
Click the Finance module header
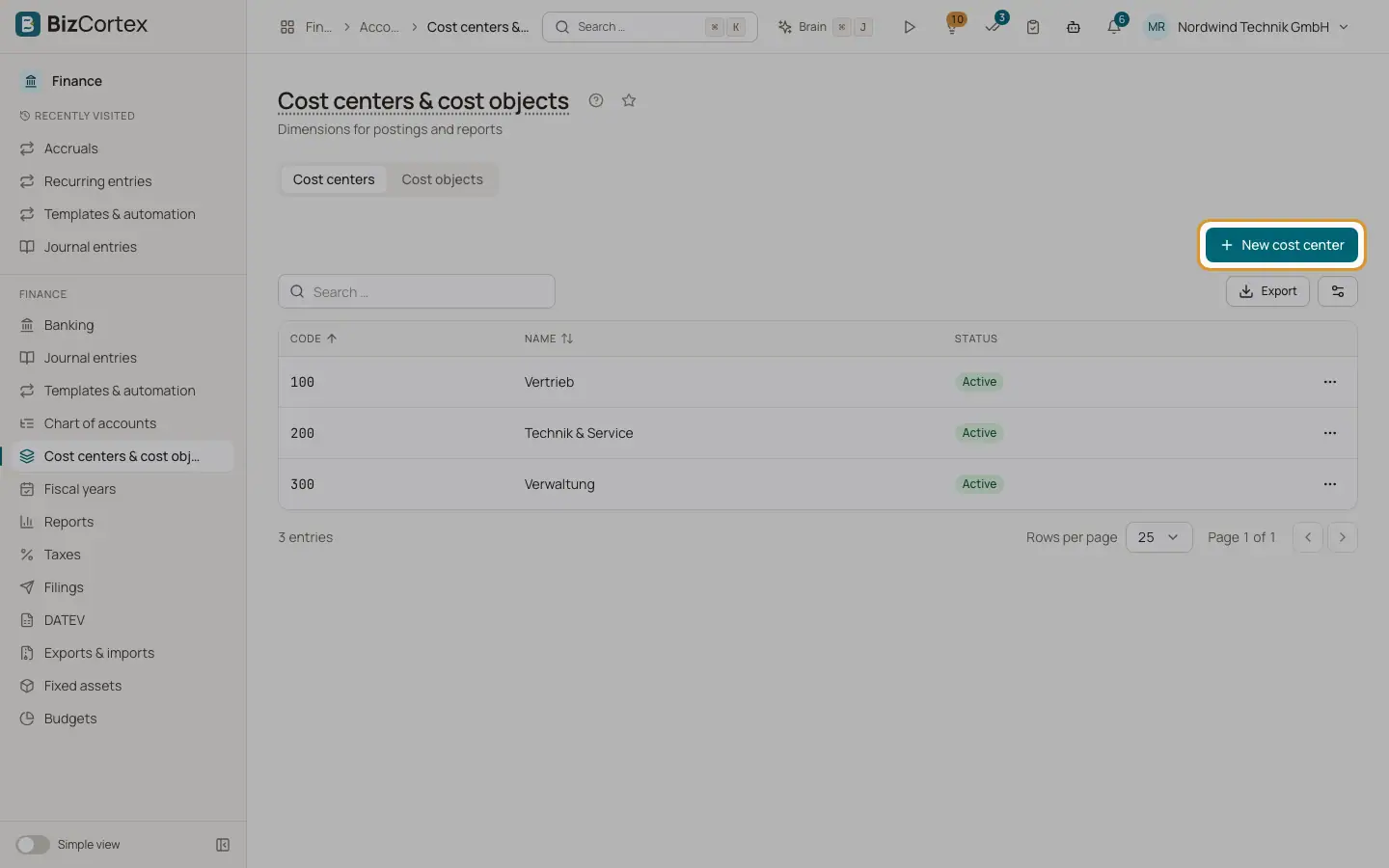(77, 81)
